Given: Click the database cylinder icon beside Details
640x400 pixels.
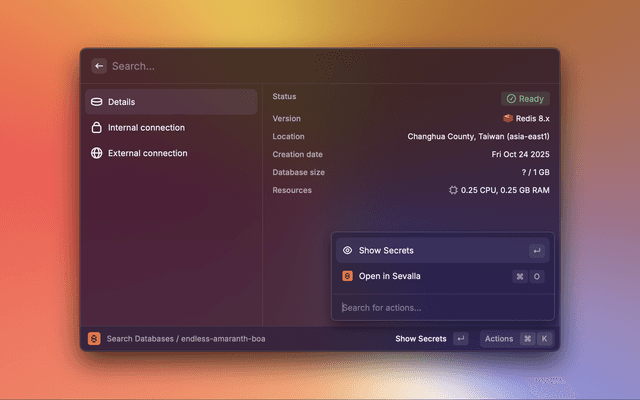Looking at the screenshot, I should click(x=96, y=102).
